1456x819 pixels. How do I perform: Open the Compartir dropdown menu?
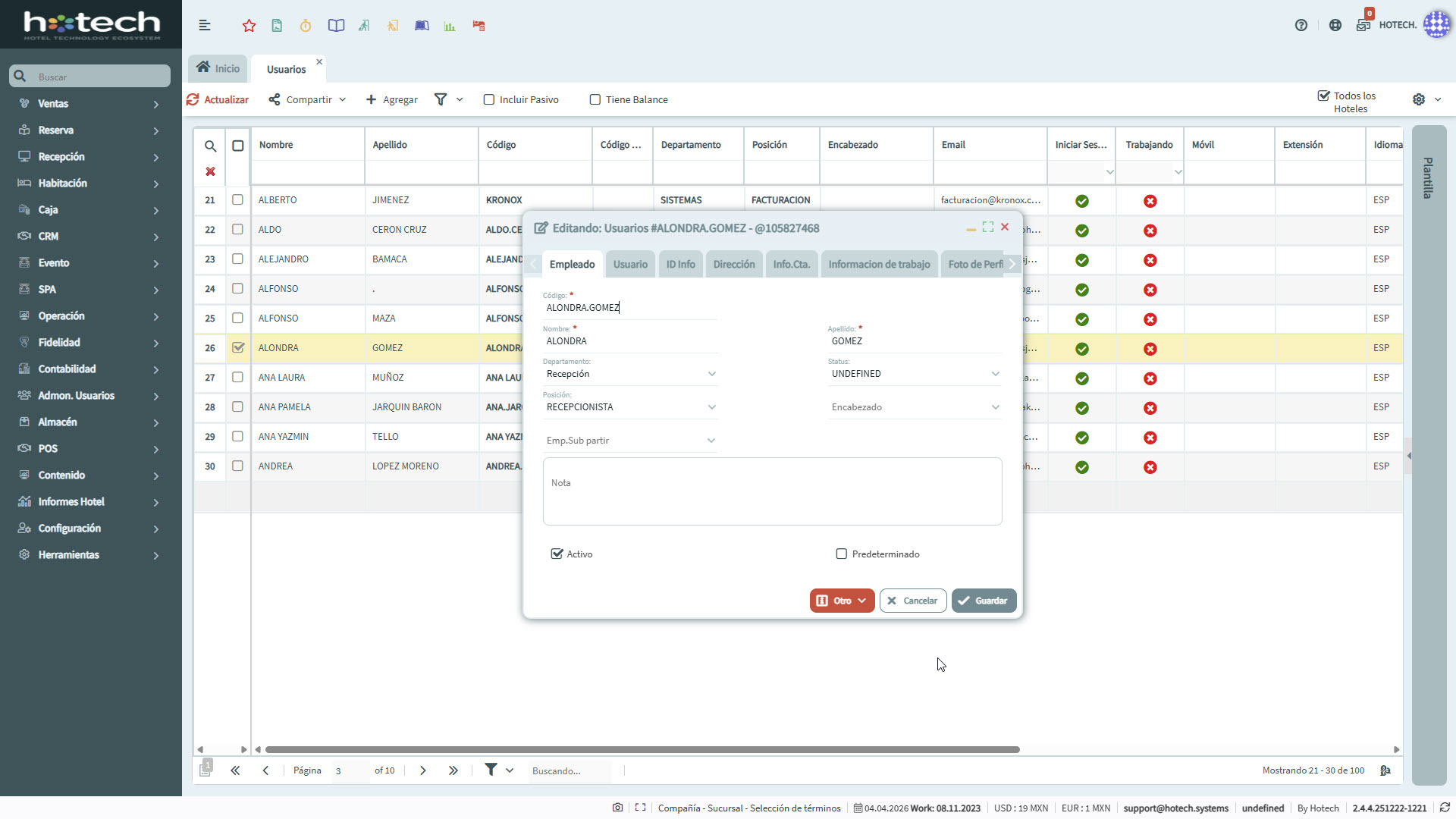coord(307,99)
